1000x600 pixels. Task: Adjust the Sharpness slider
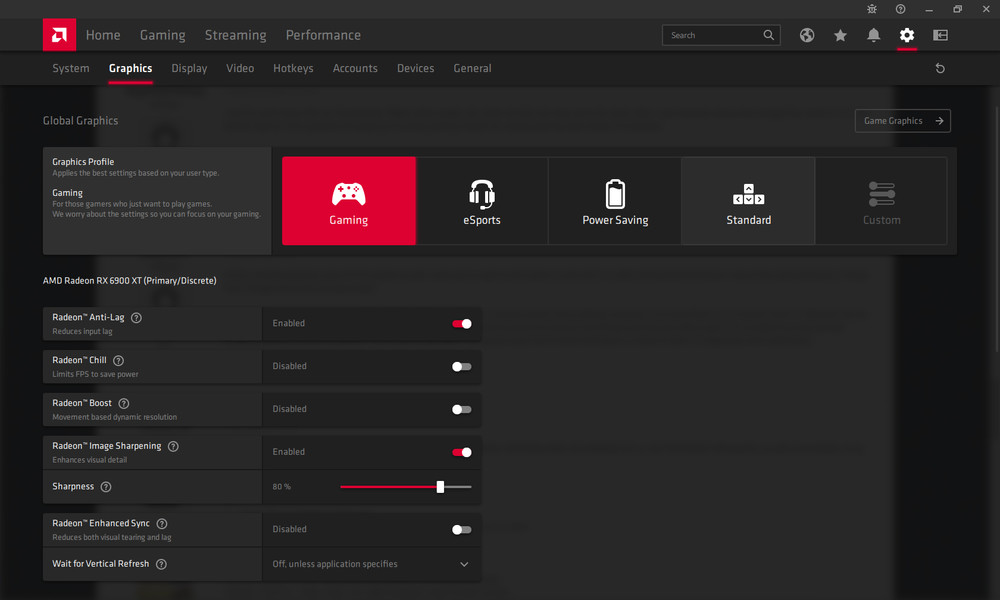click(440, 487)
